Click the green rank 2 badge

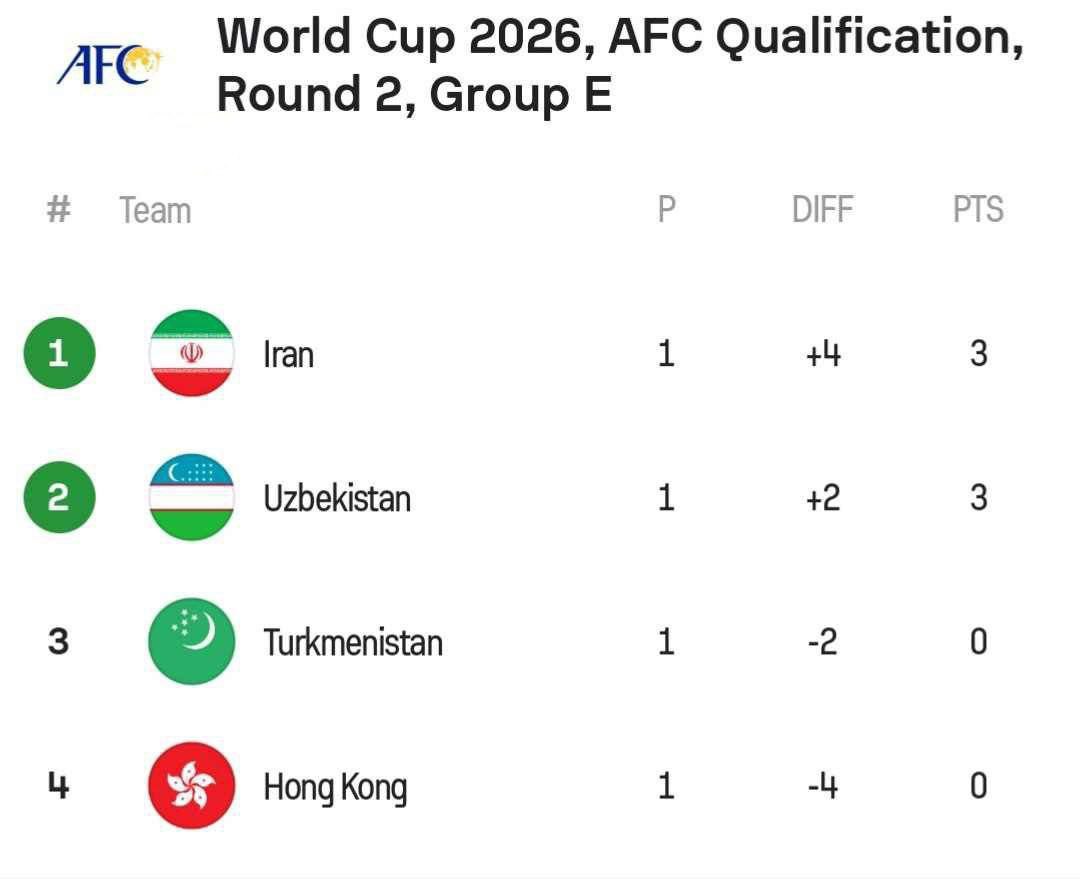pos(59,497)
